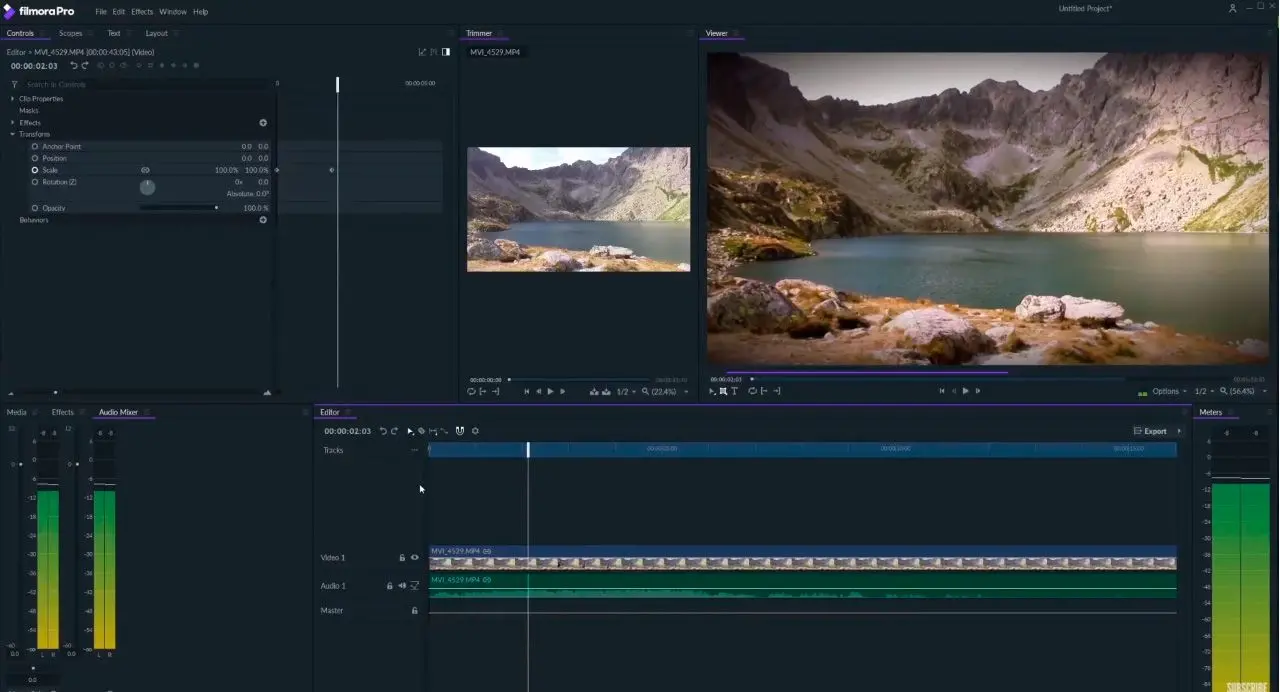Click the insert clip icon in Trimmer
Screen dimensions: 1280x692
click(594, 392)
